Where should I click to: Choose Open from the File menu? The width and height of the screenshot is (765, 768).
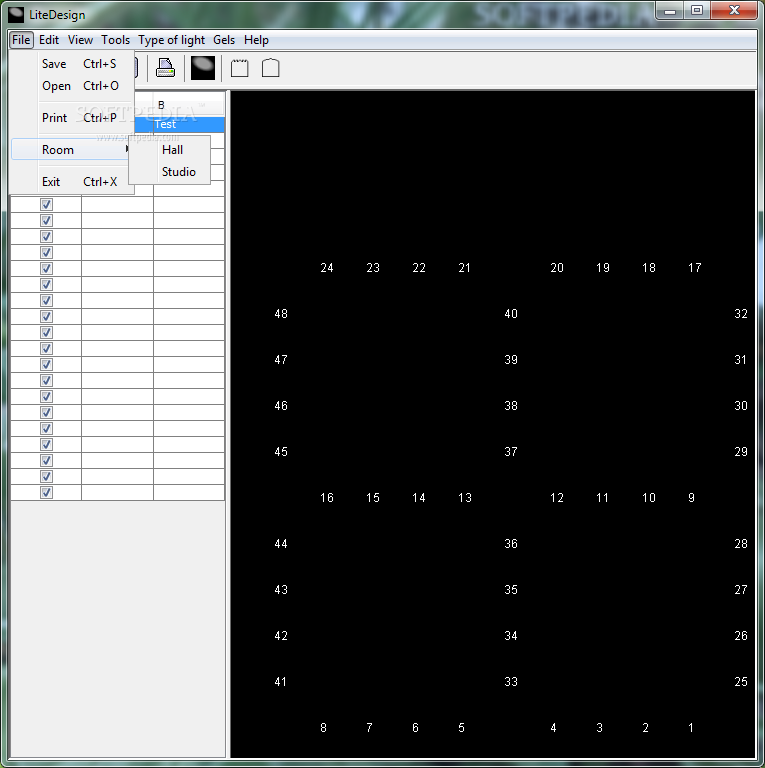pos(72,86)
